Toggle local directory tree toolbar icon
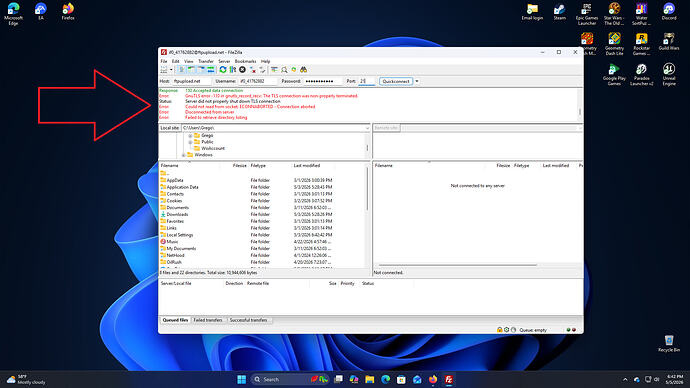690x388 pixels. point(191,70)
